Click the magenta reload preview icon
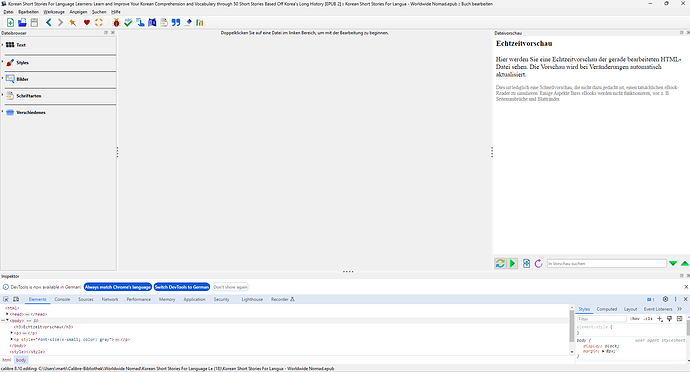 coord(538,263)
